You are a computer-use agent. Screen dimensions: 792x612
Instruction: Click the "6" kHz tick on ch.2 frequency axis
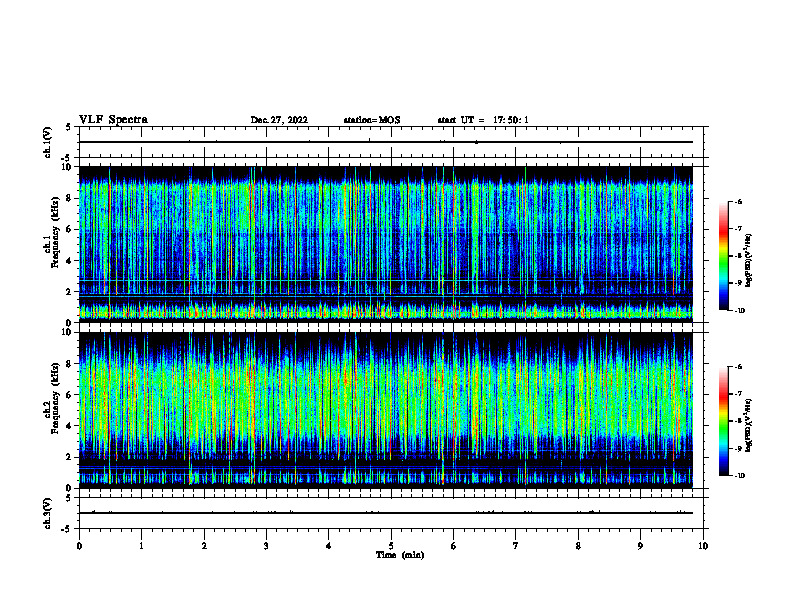(x=69, y=395)
